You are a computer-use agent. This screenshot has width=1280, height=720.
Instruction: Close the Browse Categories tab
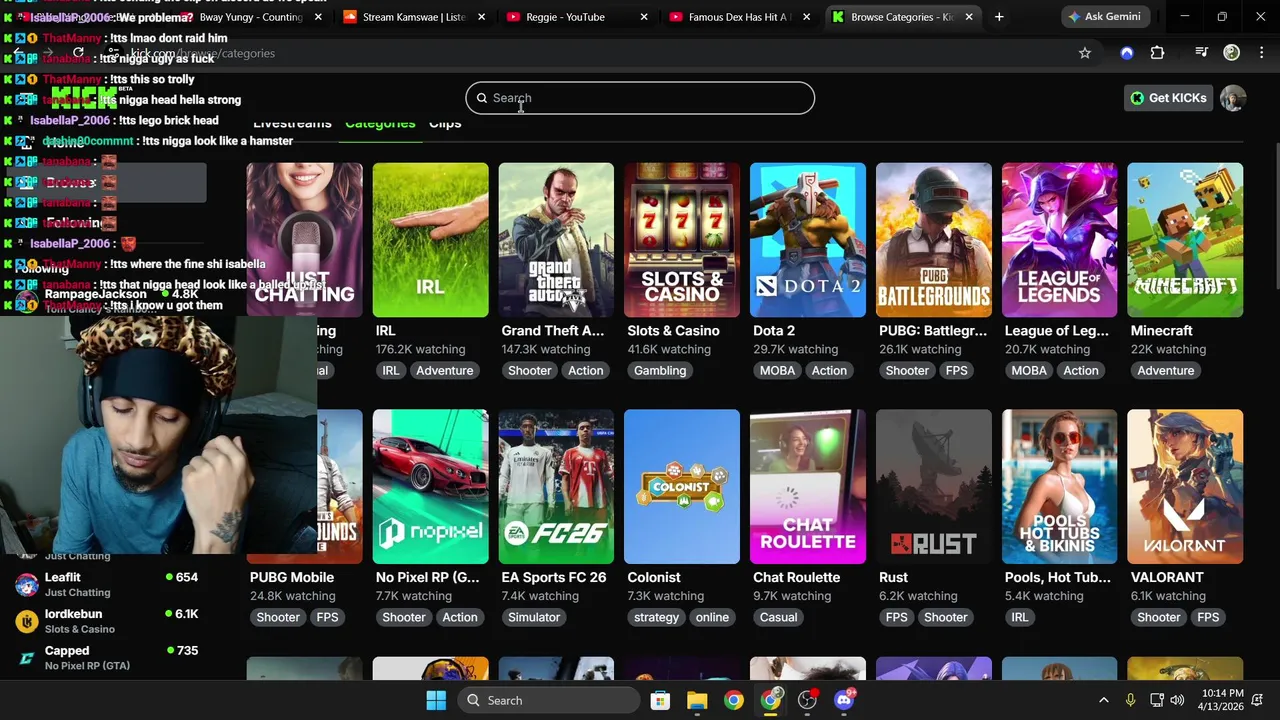(968, 17)
